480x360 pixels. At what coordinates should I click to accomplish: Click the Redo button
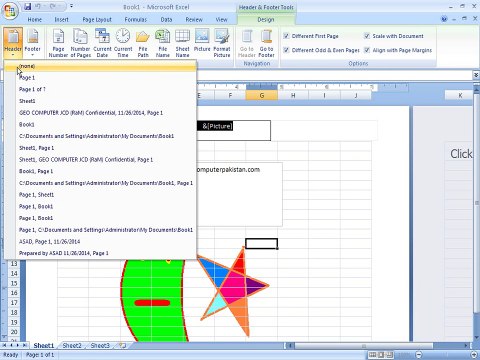tap(53, 6)
